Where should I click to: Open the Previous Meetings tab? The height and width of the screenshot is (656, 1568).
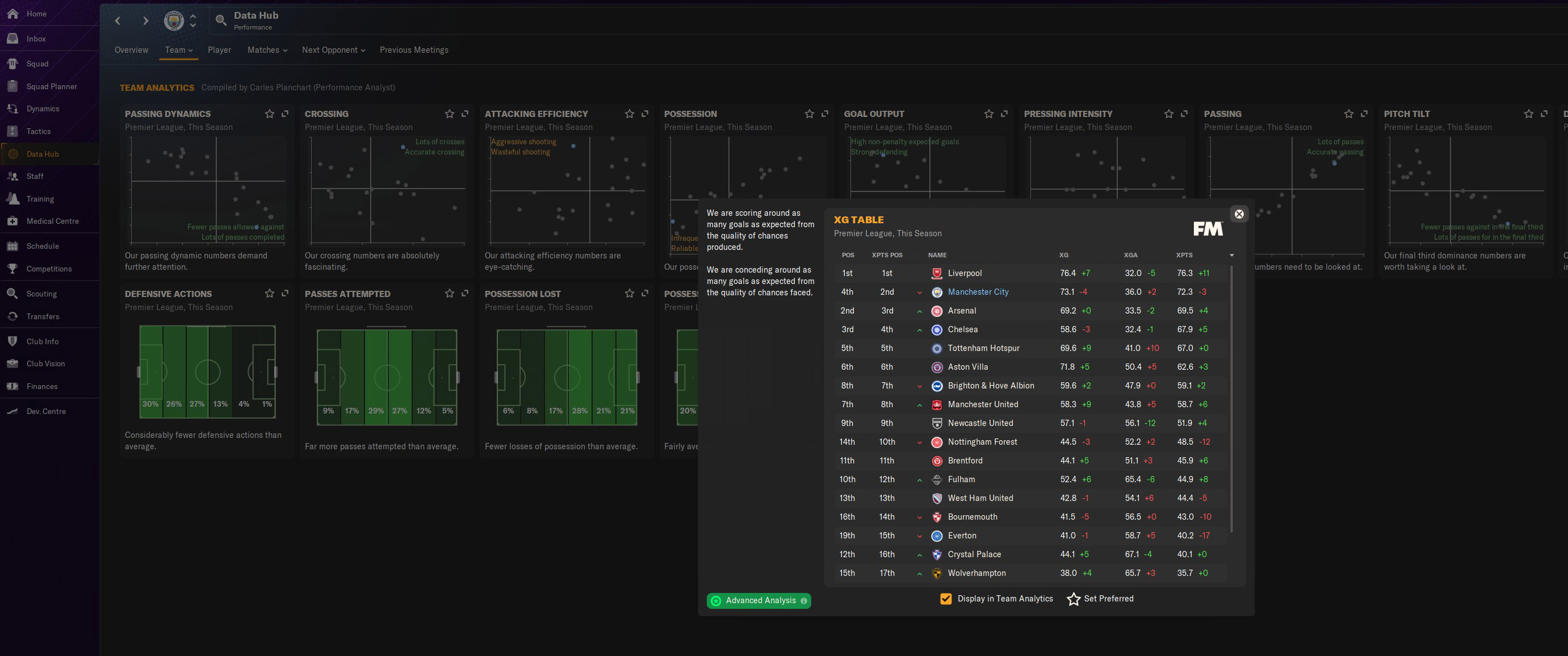tap(414, 50)
